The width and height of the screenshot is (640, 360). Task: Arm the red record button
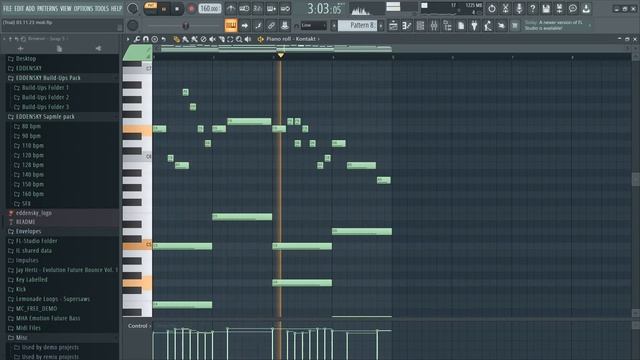click(191, 9)
